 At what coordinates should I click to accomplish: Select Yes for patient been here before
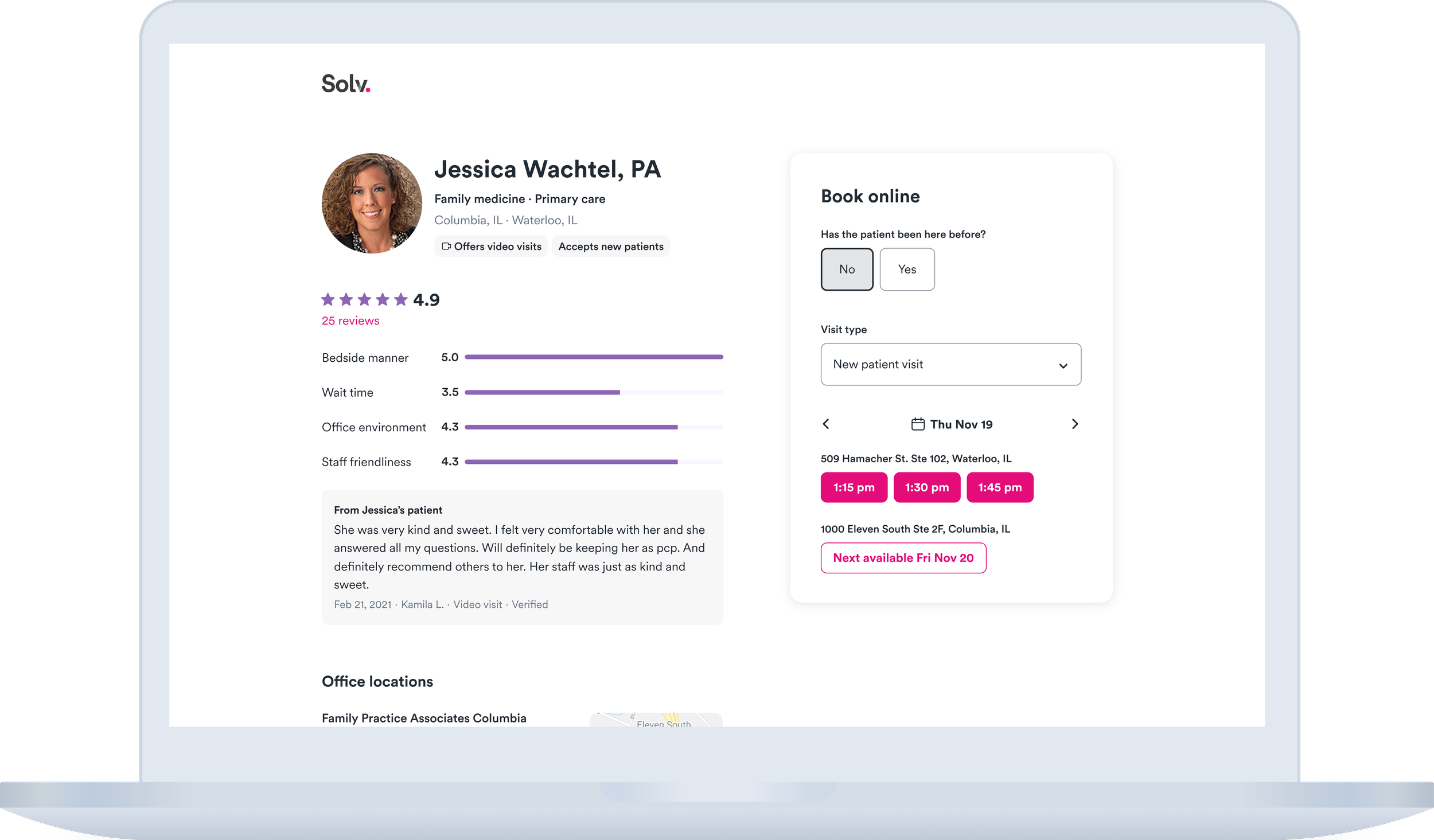coord(906,269)
